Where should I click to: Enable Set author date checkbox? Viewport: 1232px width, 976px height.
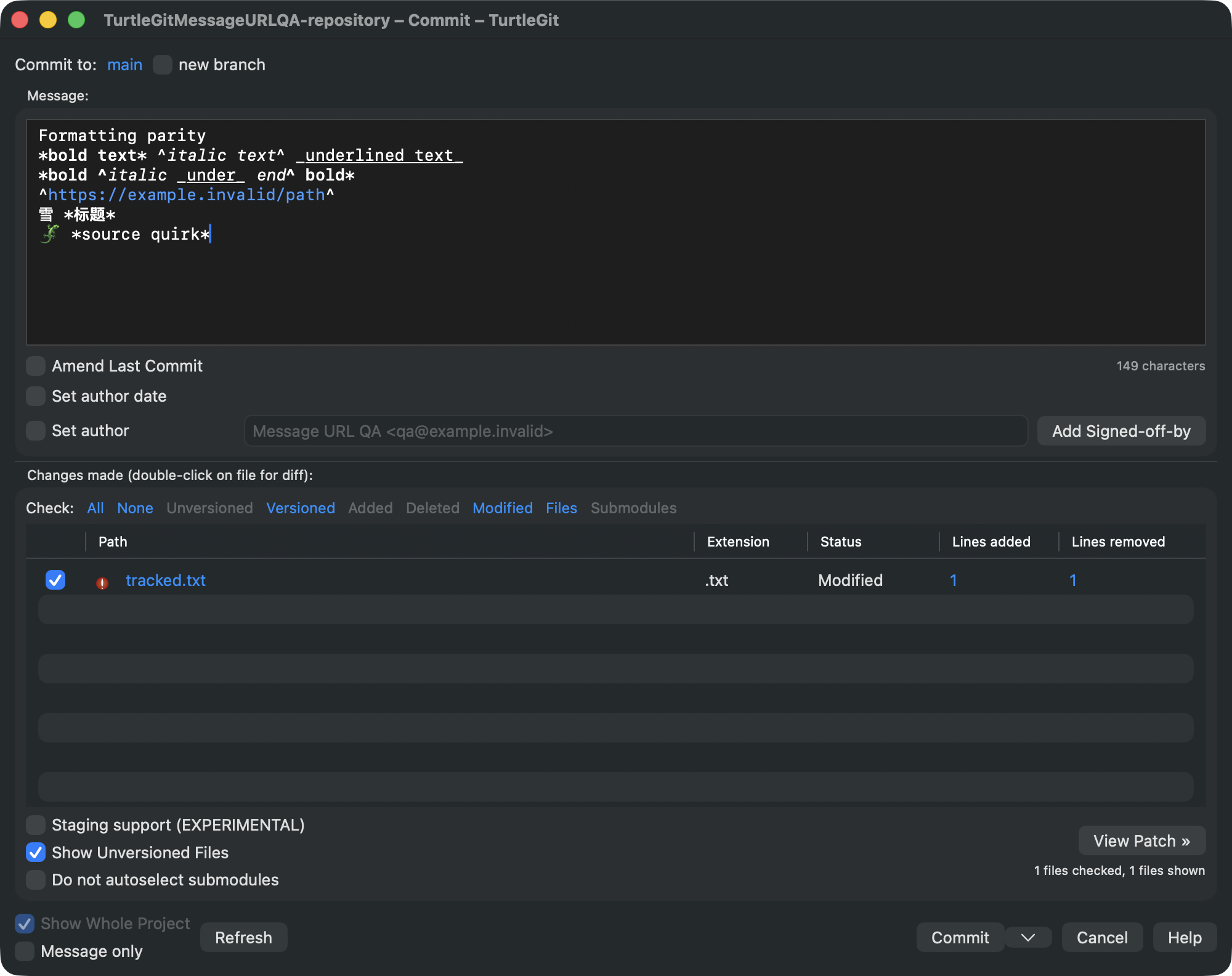pyautogui.click(x=36, y=396)
